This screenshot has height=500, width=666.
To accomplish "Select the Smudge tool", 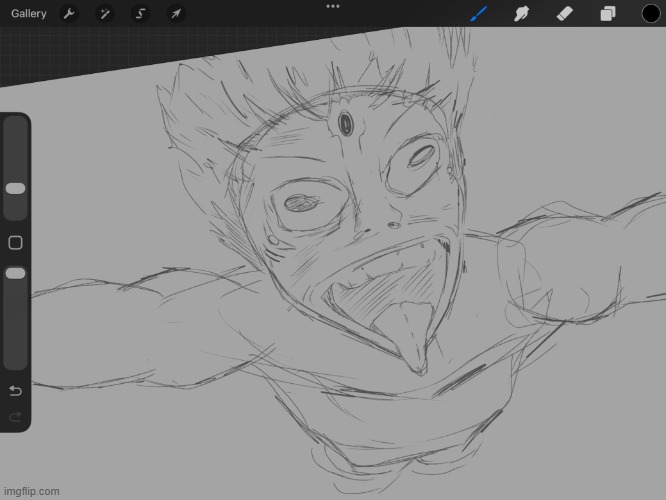I will [521, 14].
